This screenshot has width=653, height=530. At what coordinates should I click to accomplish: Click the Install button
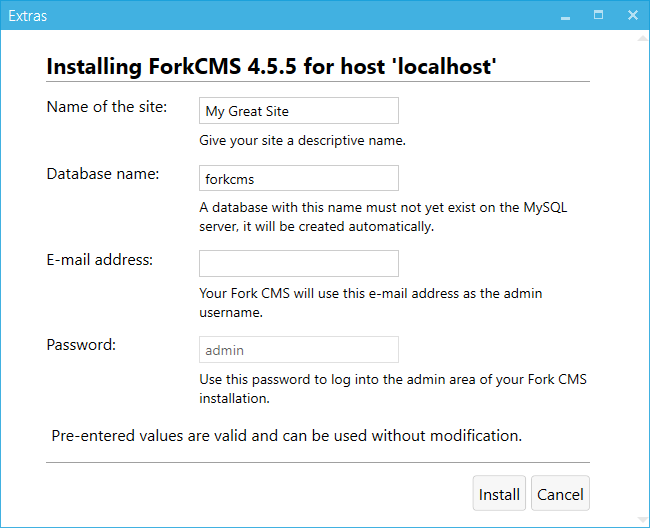[x=499, y=493]
